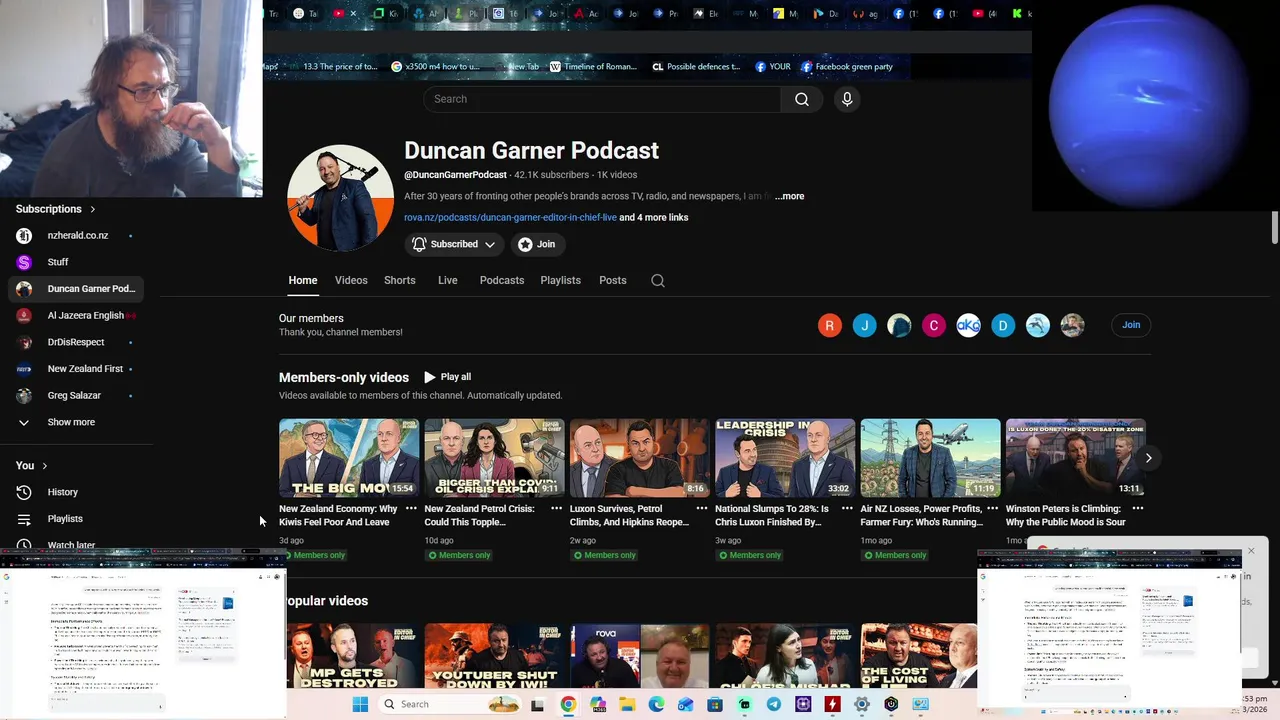Click Join button in Our members row
The width and height of the screenshot is (1280, 720).
coord(1131,325)
